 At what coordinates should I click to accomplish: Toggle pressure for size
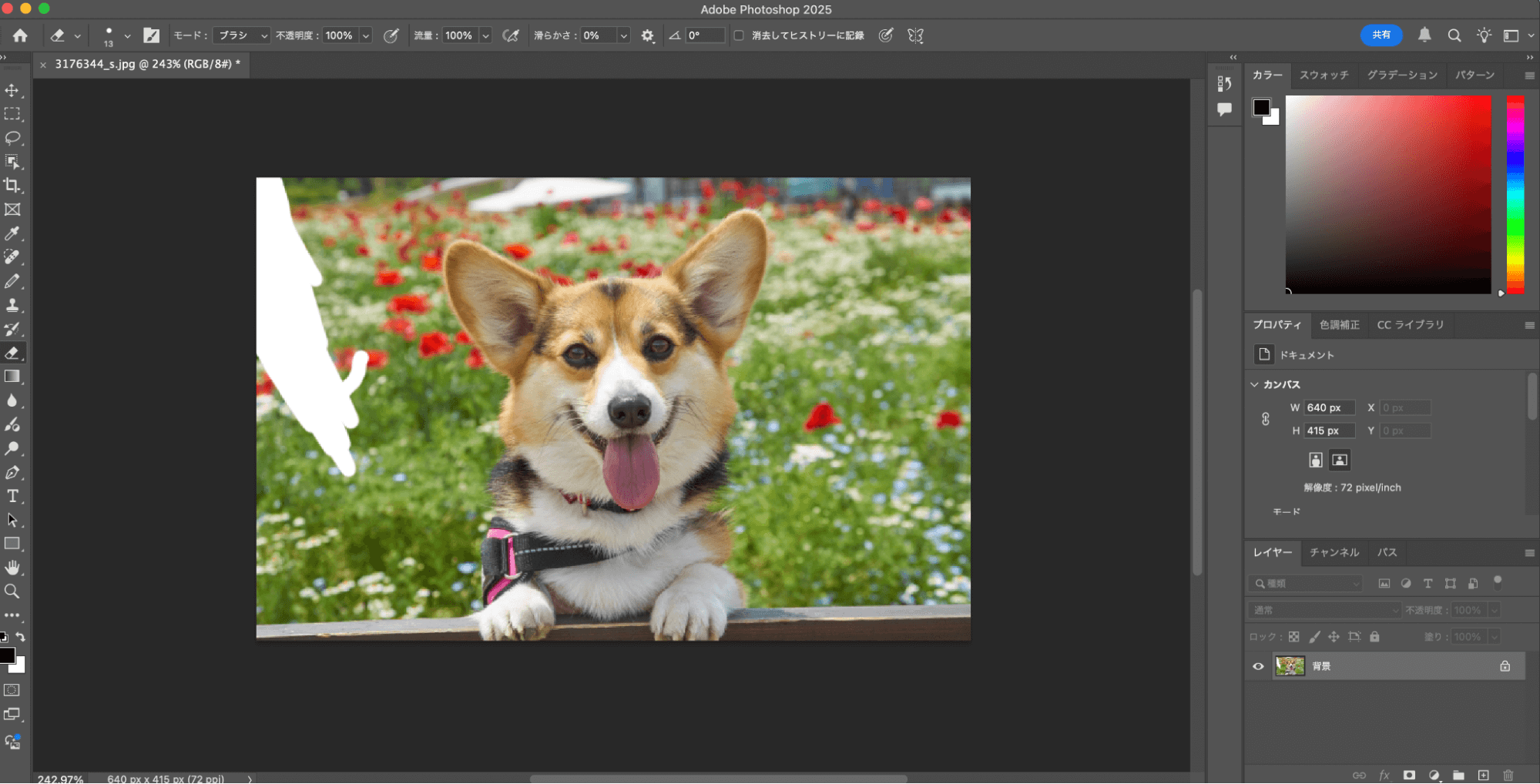886,35
